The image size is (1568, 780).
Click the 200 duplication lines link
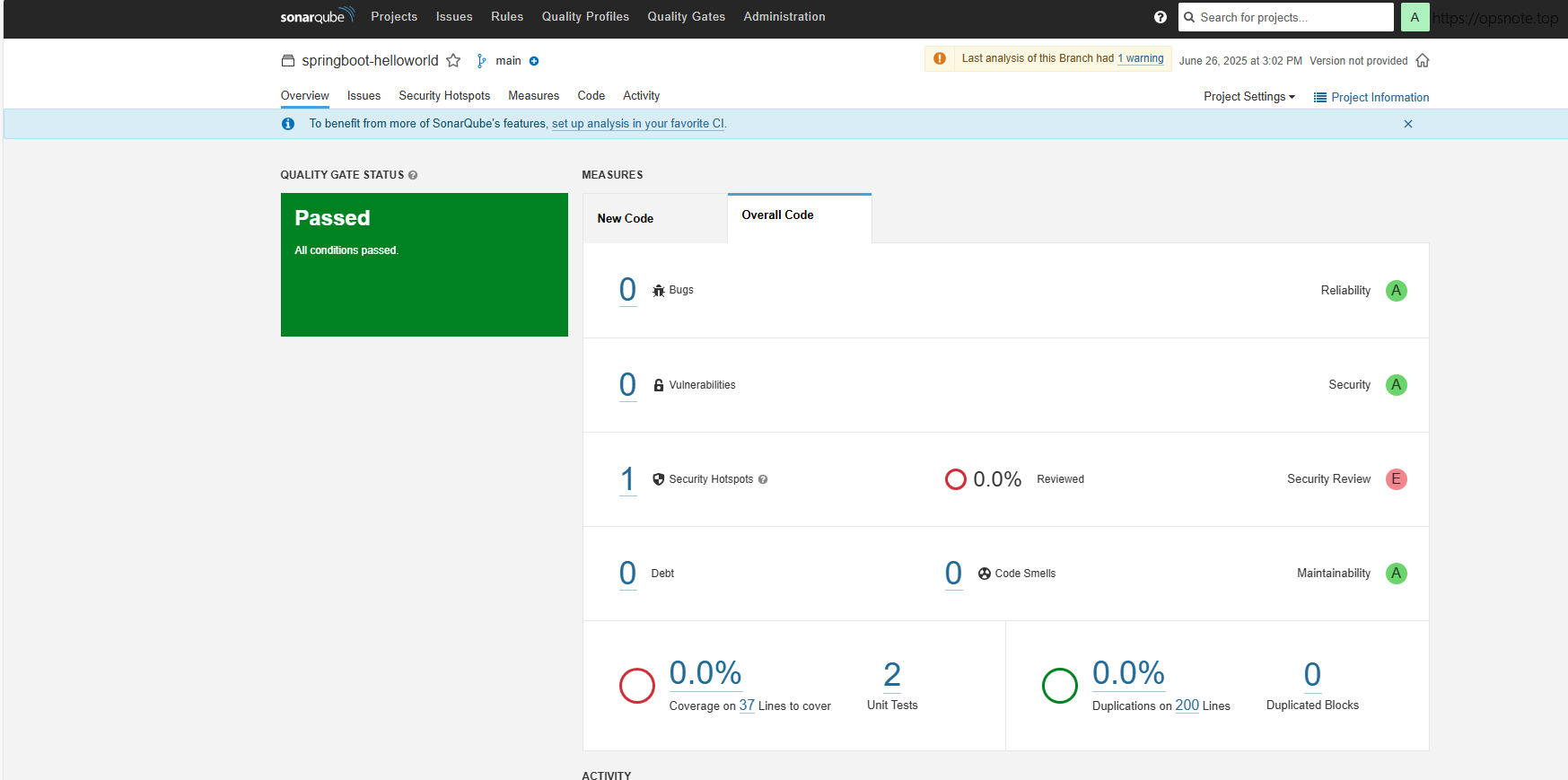tap(1187, 706)
